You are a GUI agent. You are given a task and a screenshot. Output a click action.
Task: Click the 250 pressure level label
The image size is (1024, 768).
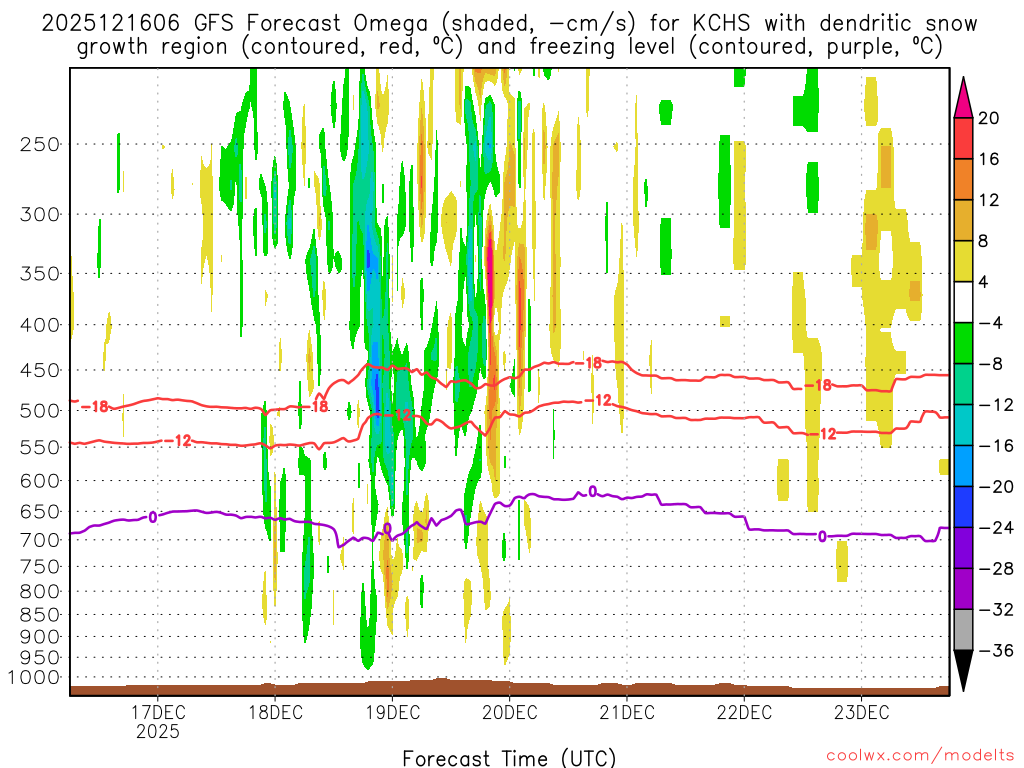click(40, 144)
